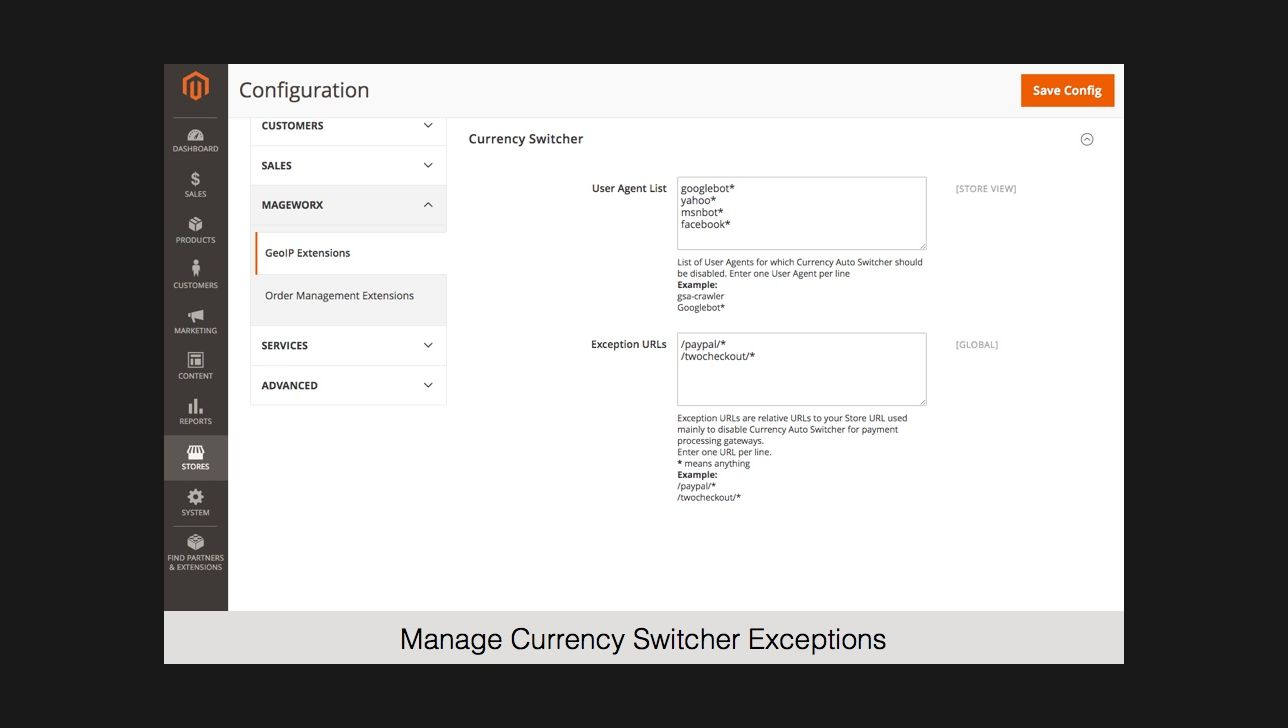
Task: Open the Products section icon
Action: pos(195,226)
